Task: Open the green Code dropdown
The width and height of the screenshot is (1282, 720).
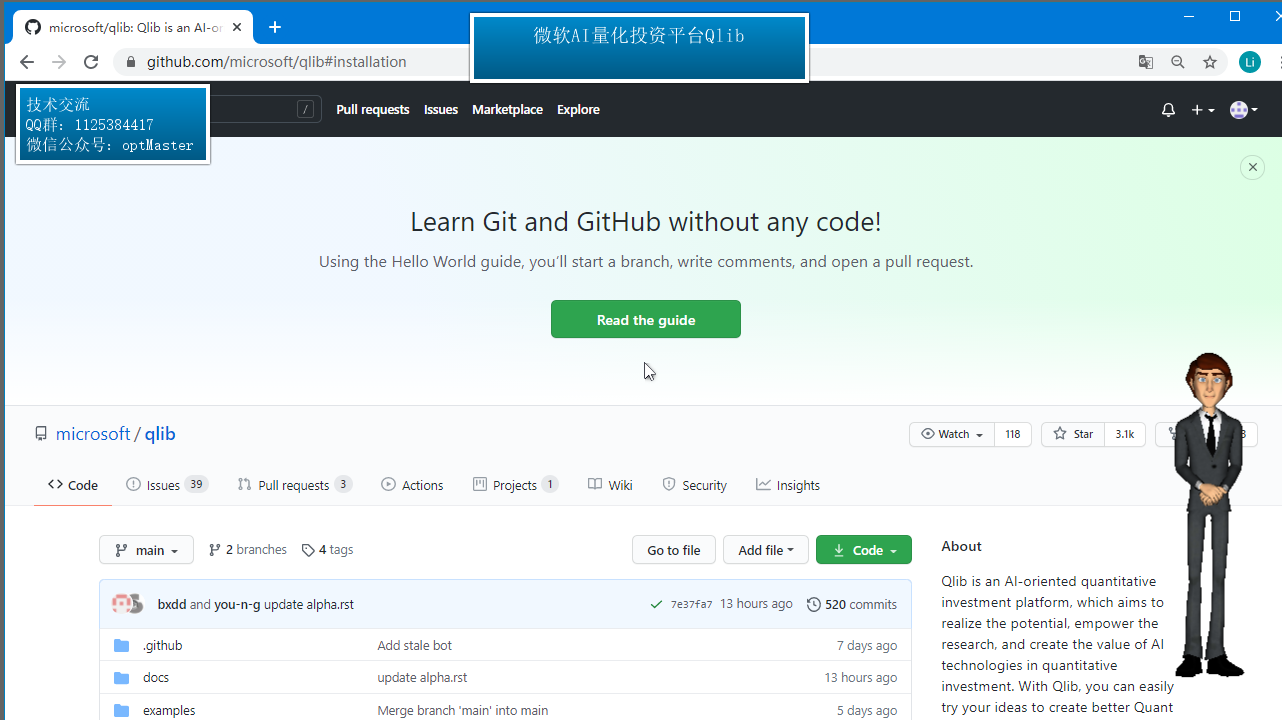Action: point(863,549)
